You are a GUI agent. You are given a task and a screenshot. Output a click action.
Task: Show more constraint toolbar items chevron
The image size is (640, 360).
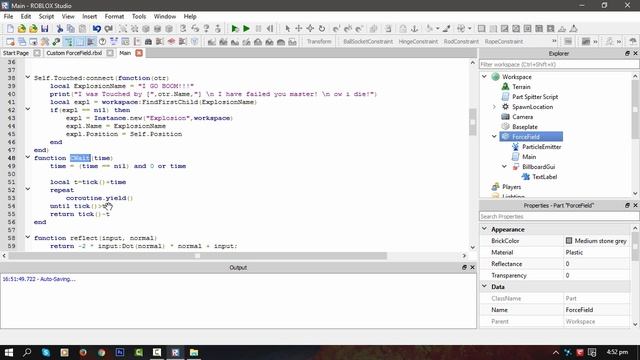[554, 41]
